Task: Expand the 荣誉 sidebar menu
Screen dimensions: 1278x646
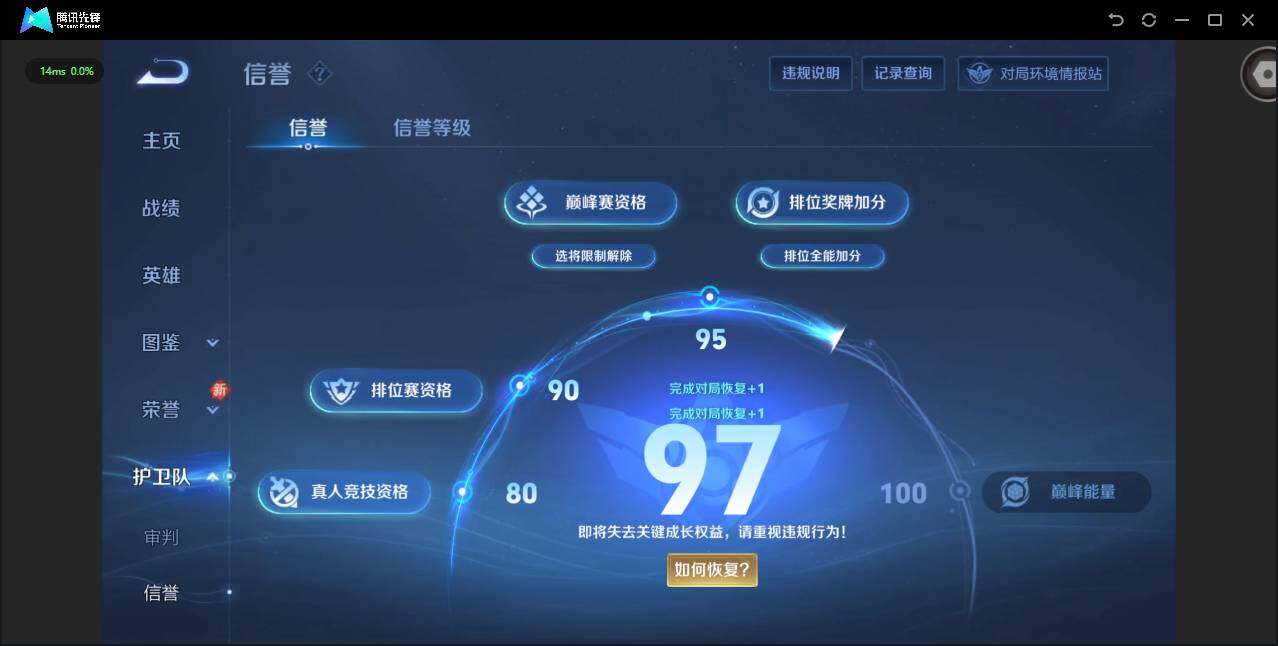Action: [x=213, y=409]
